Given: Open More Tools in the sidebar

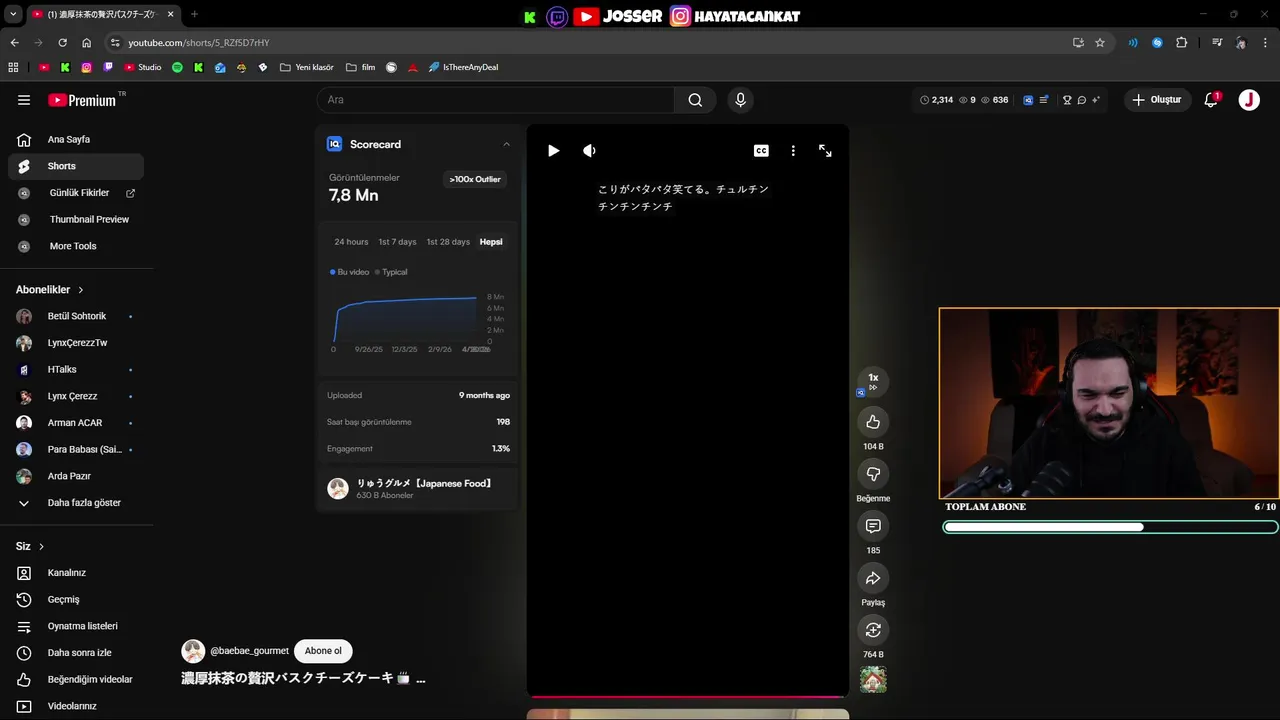Looking at the screenshot, I should pyautogui.click(x=77, y=246).
